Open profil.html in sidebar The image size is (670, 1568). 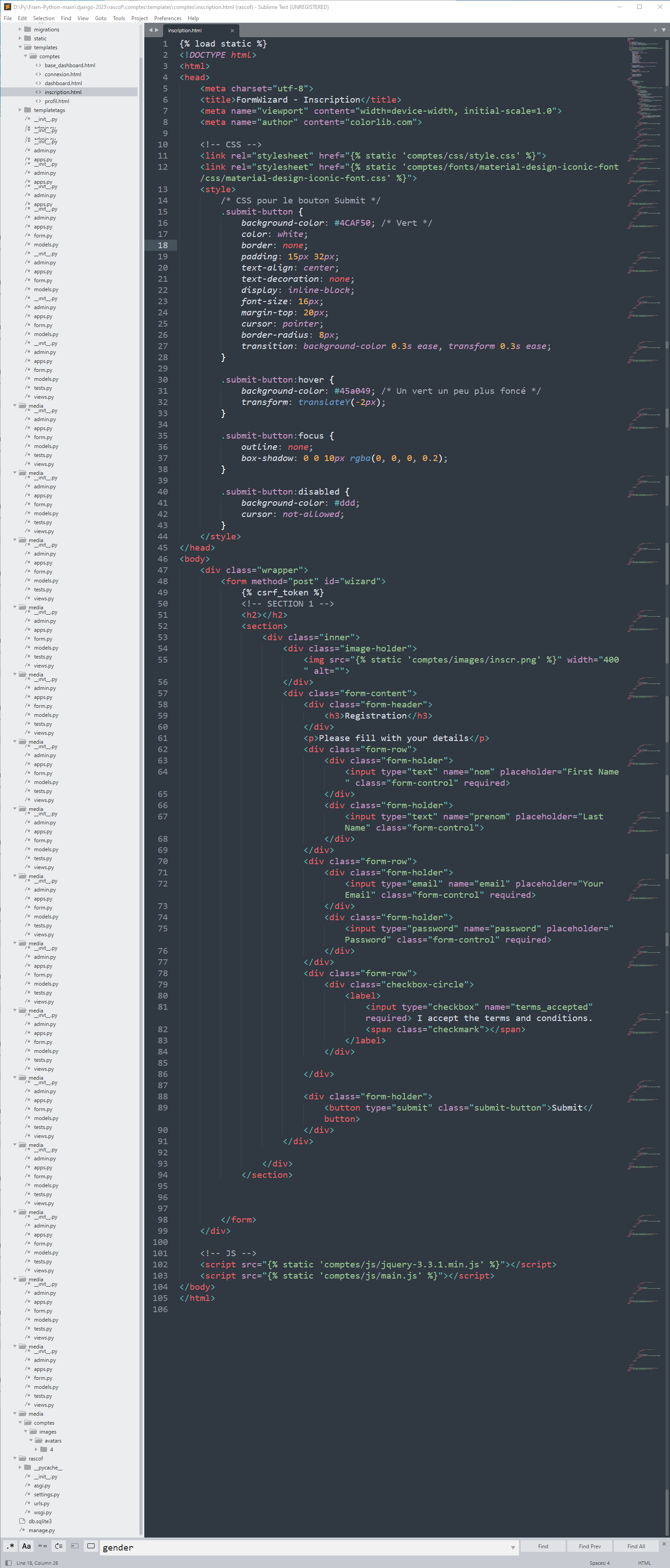coord(56,101)
